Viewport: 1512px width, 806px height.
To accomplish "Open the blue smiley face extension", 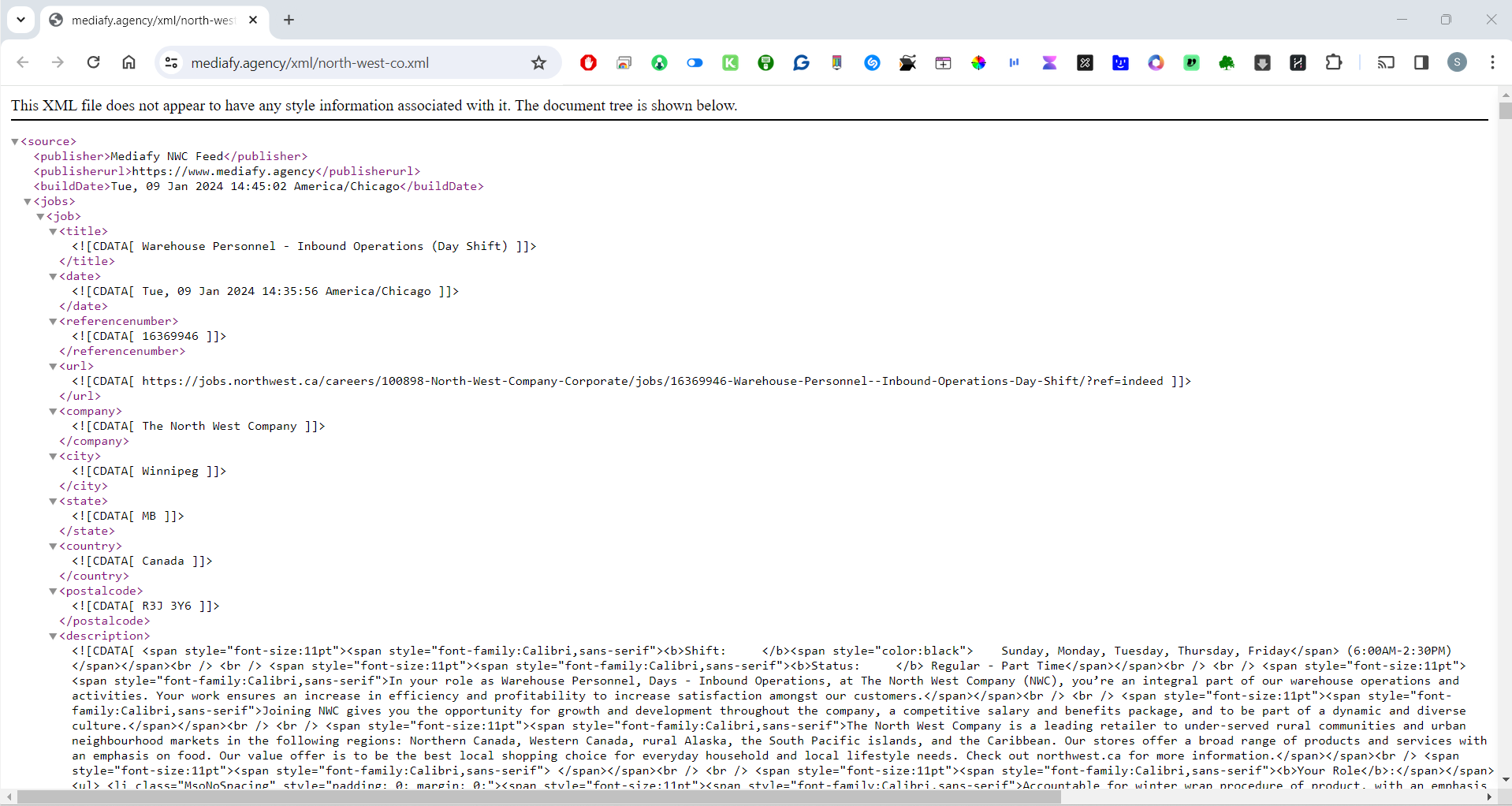I will (1120, 63).
